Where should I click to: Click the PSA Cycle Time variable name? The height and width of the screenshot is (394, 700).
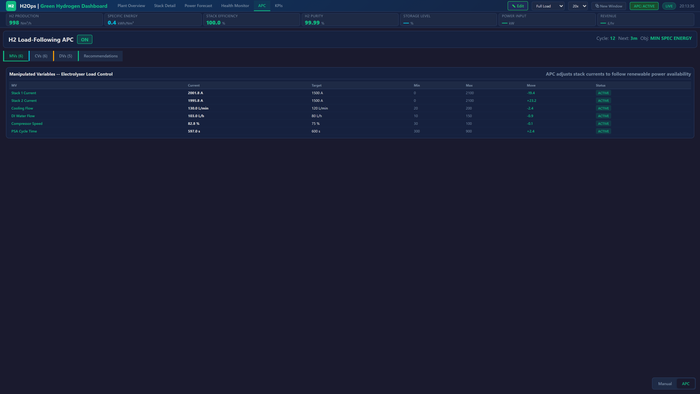(24, 131)
